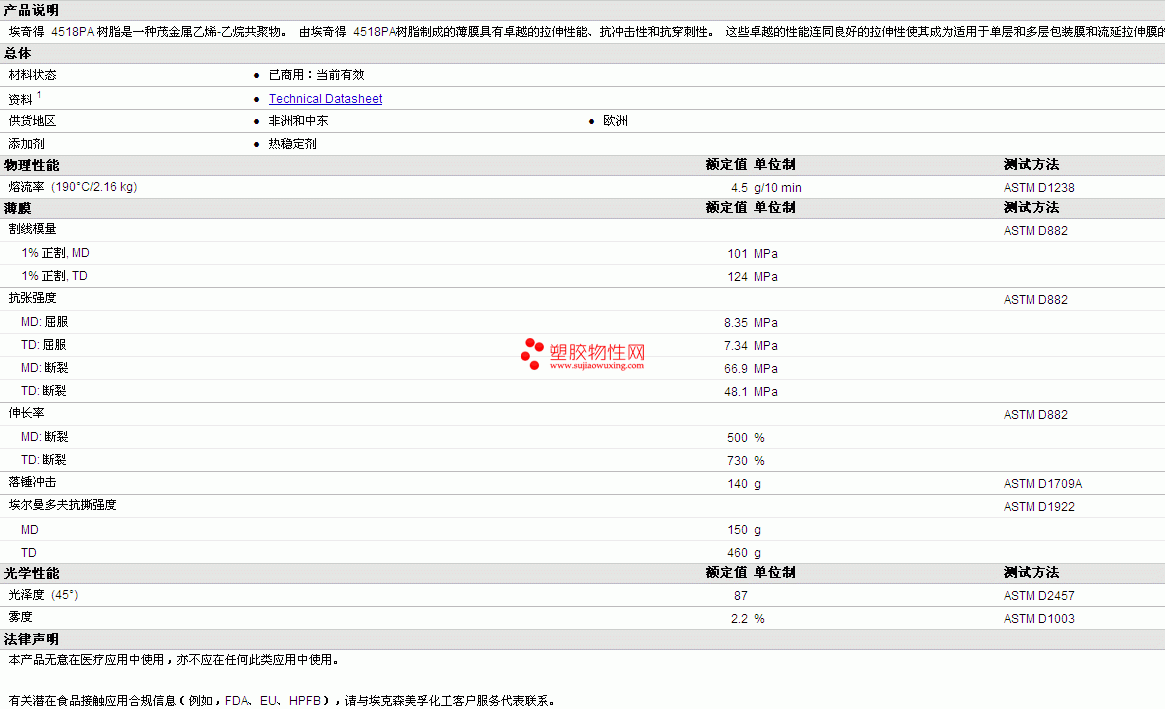Click the 热稳定剂 additive value
1165x709 pixels.
(x=292, y=143)
